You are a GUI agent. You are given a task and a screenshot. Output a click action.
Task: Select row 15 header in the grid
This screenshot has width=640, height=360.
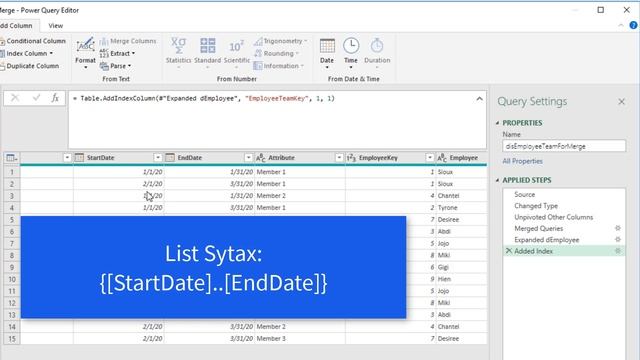[12, 338]
